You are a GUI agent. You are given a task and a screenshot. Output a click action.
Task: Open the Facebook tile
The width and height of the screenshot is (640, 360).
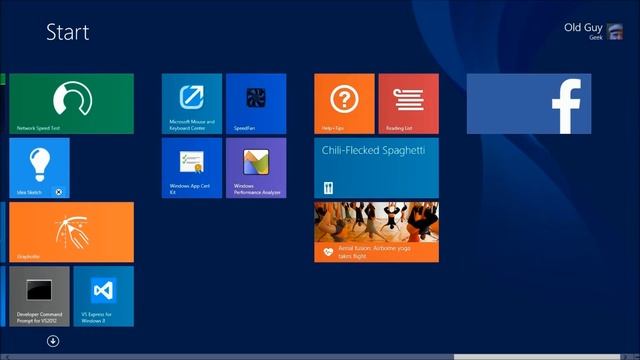coord(529,104)
